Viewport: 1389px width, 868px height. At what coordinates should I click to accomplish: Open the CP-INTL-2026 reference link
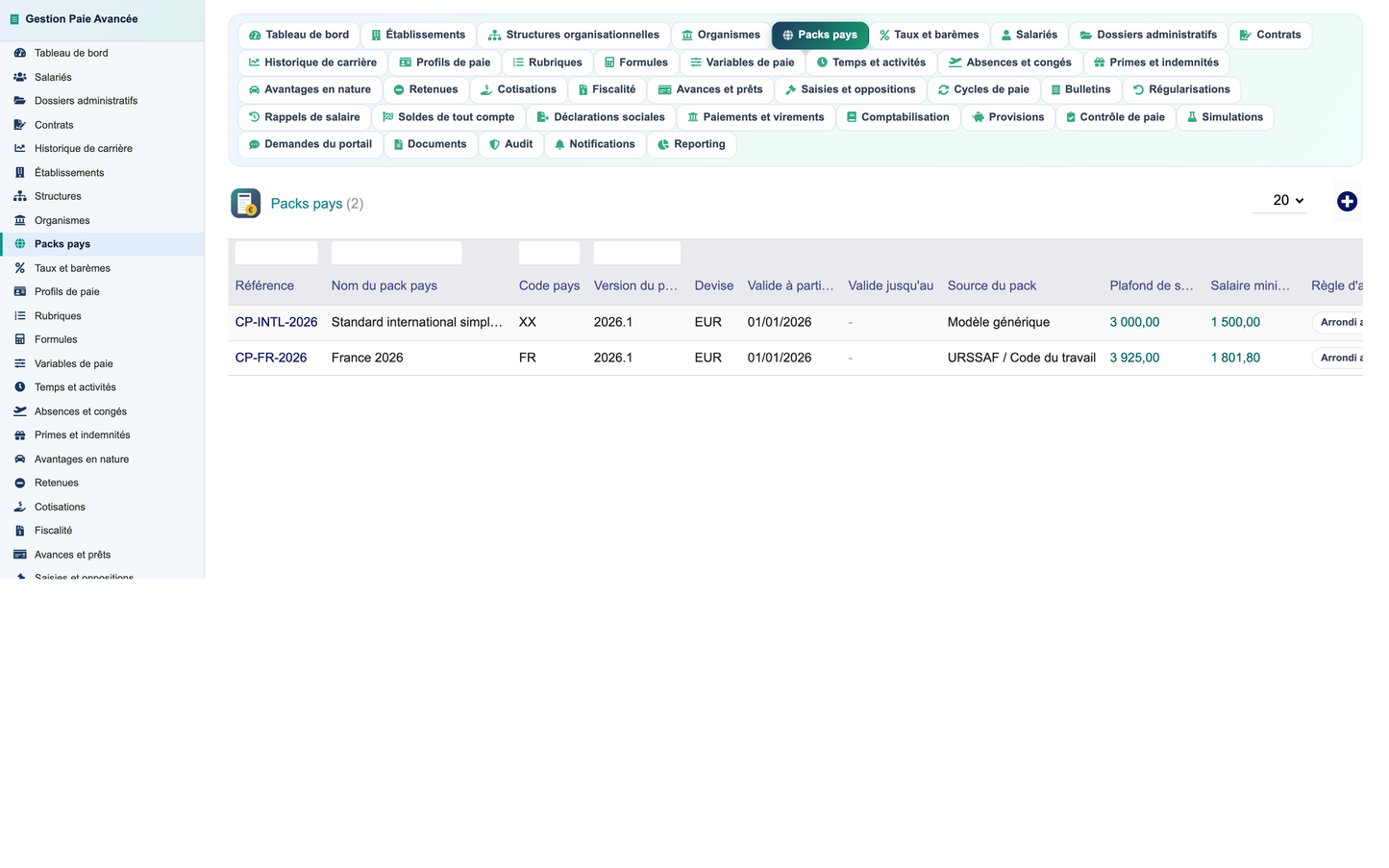pos(276,322)
